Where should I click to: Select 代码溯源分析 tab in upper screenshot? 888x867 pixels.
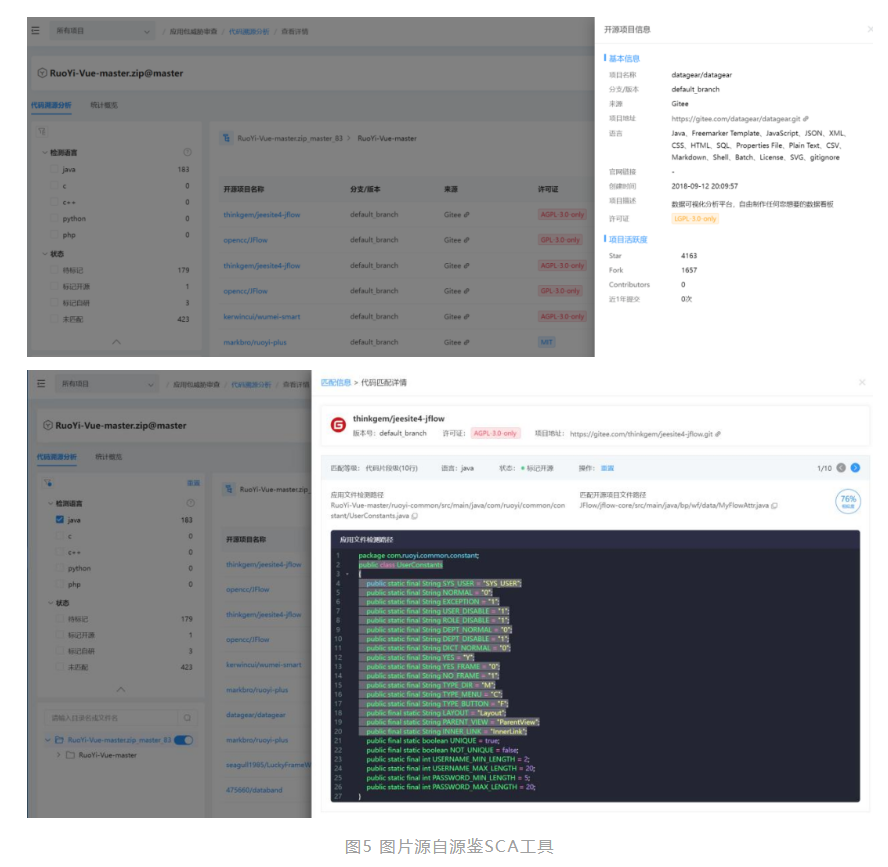(x=51, y=105)
